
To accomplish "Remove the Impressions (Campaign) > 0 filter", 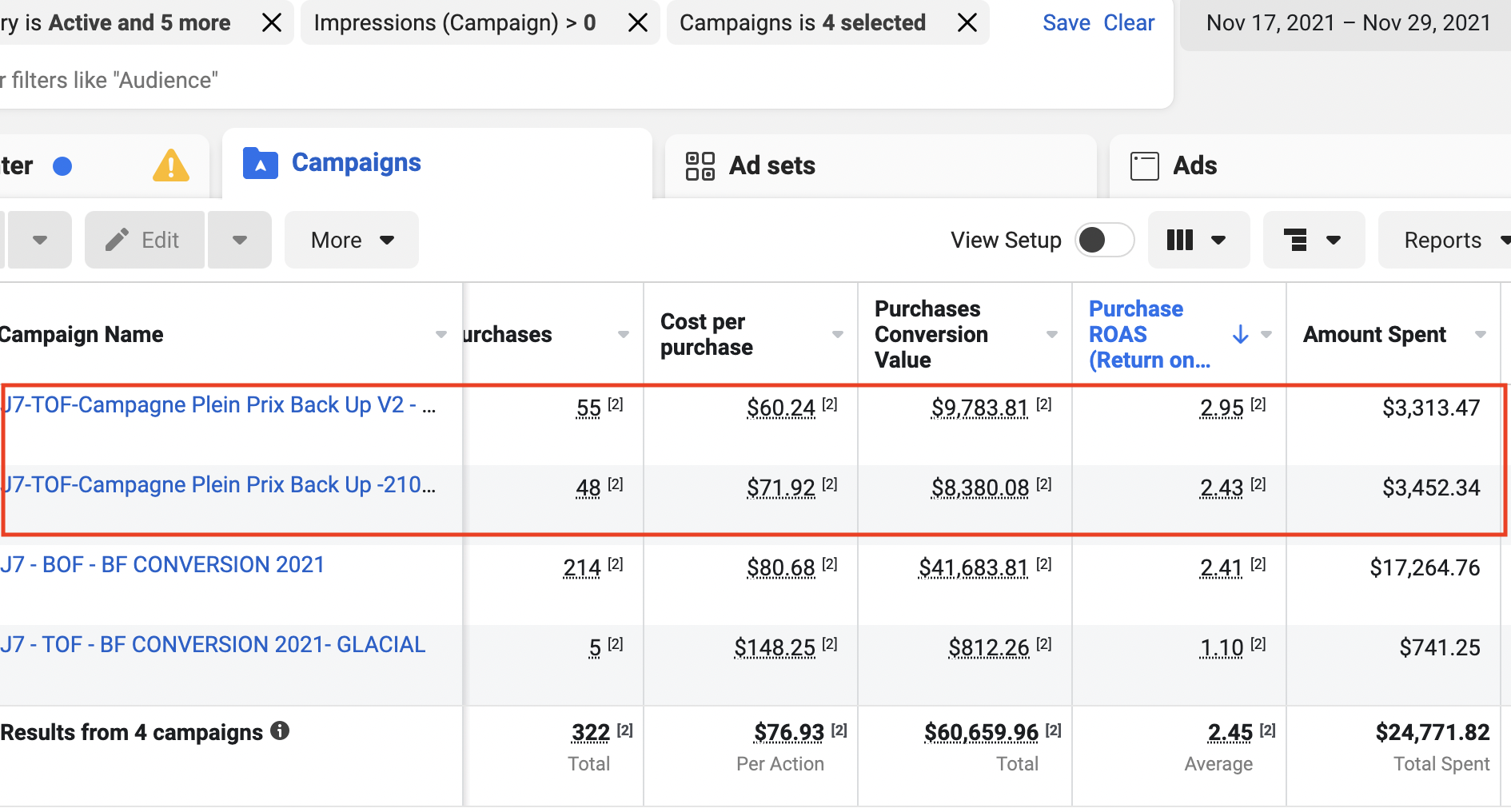I will tap(637, 23).
